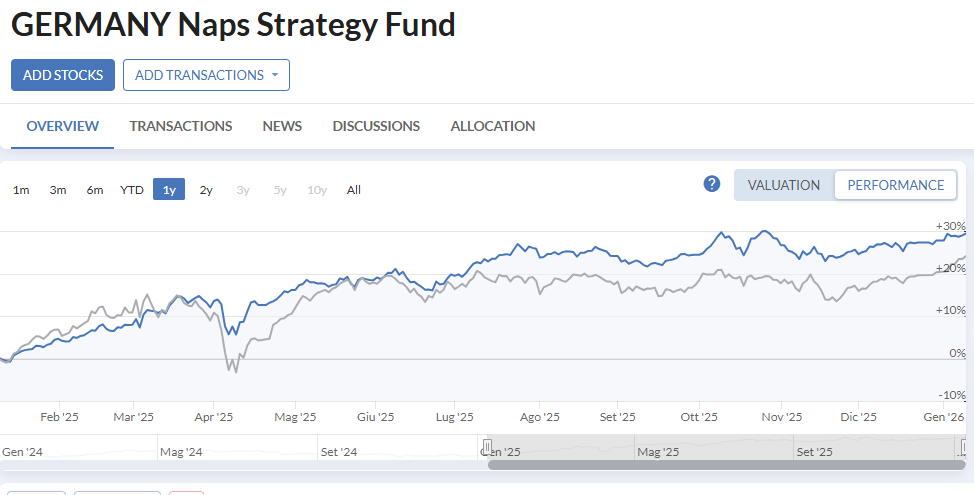Image resolution: width=974 pixels, height=495 pixels.
Task: Open the TRANSACTIONS tab
Action: coord(181,126)
